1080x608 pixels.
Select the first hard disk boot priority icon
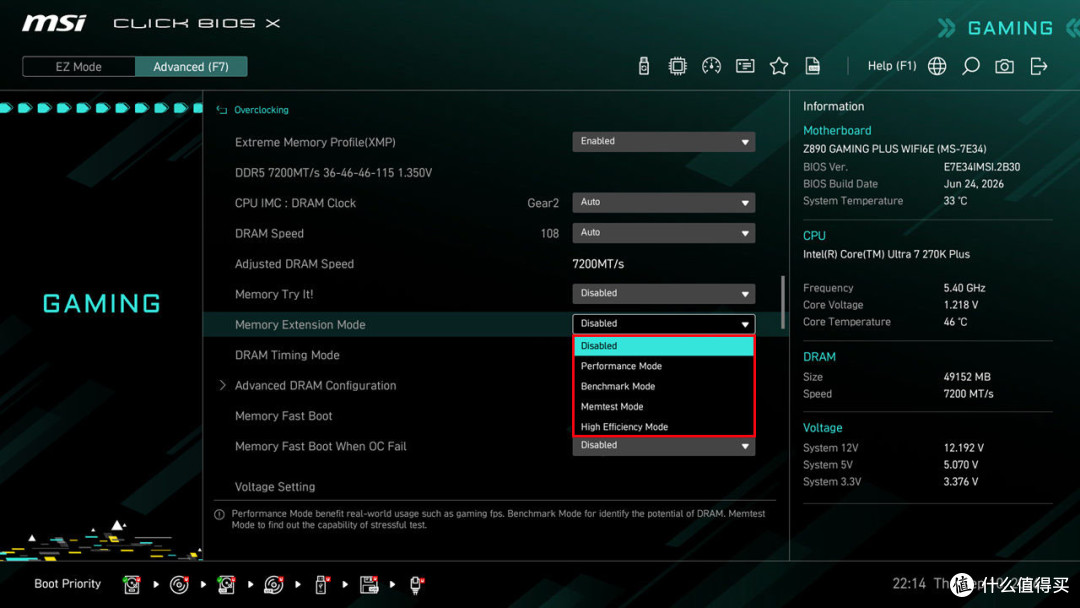point(132,585)
